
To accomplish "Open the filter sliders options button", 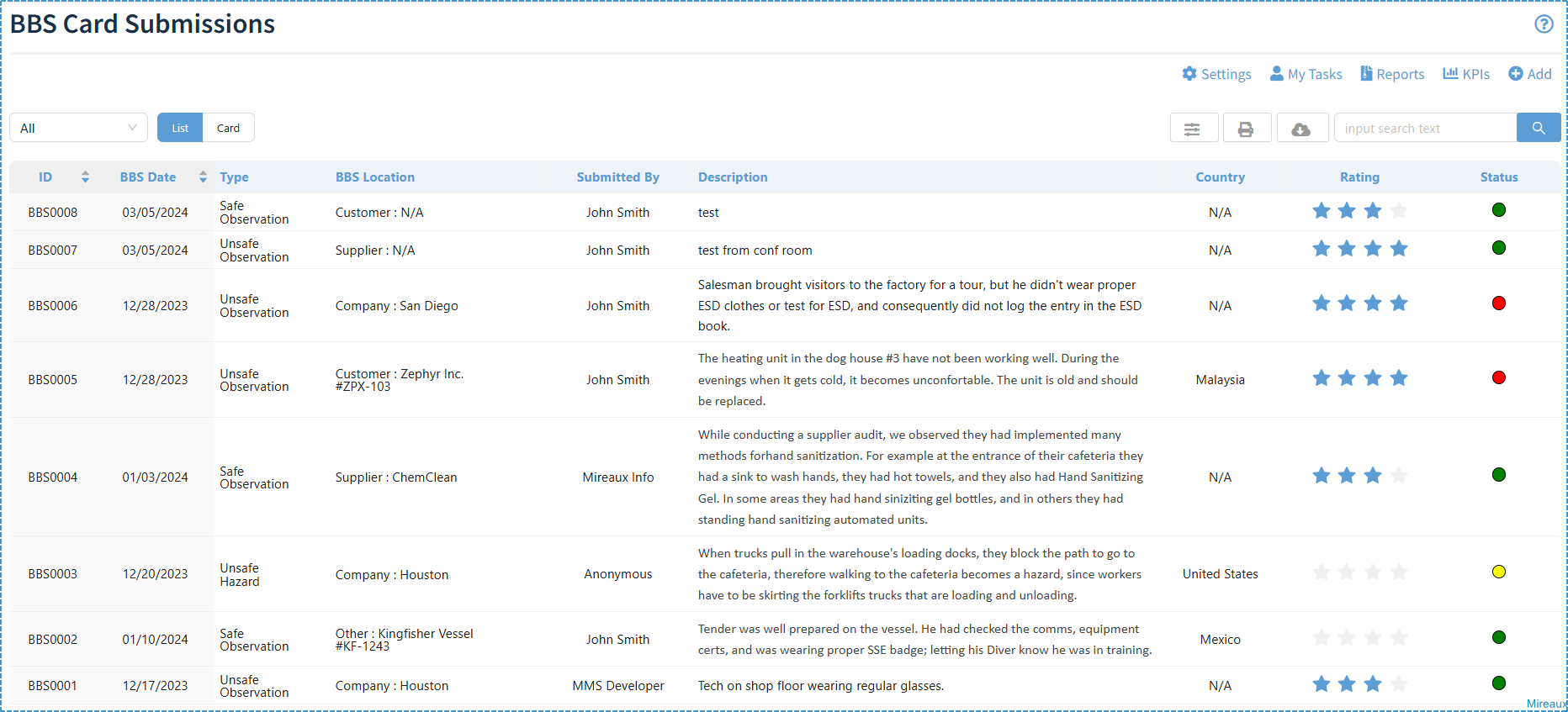I will [1194, 128].
